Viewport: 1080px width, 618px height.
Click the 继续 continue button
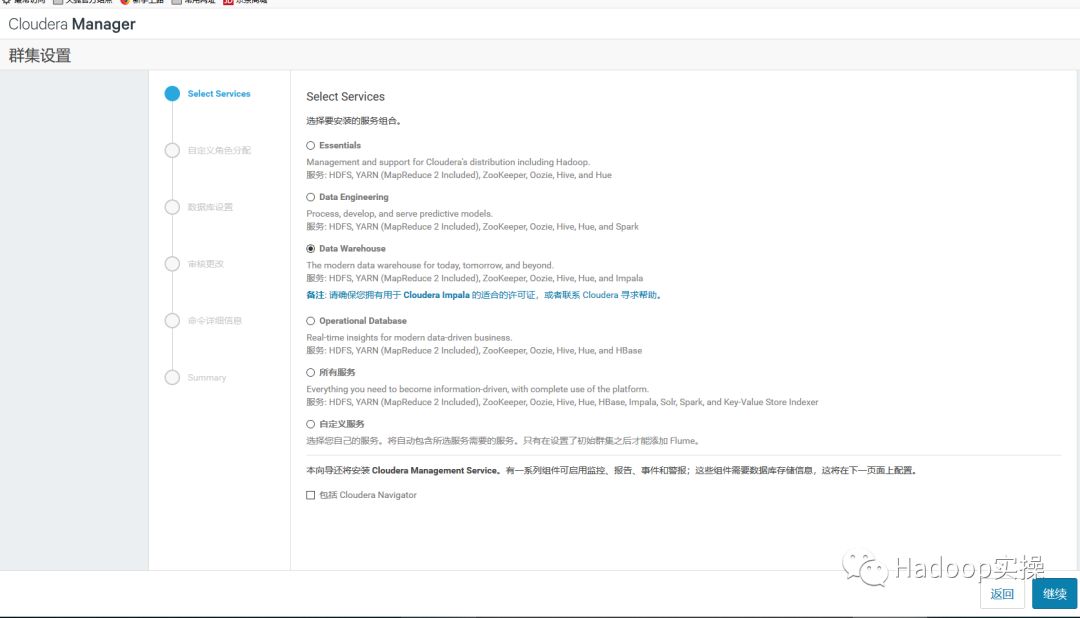(1054, 593)
